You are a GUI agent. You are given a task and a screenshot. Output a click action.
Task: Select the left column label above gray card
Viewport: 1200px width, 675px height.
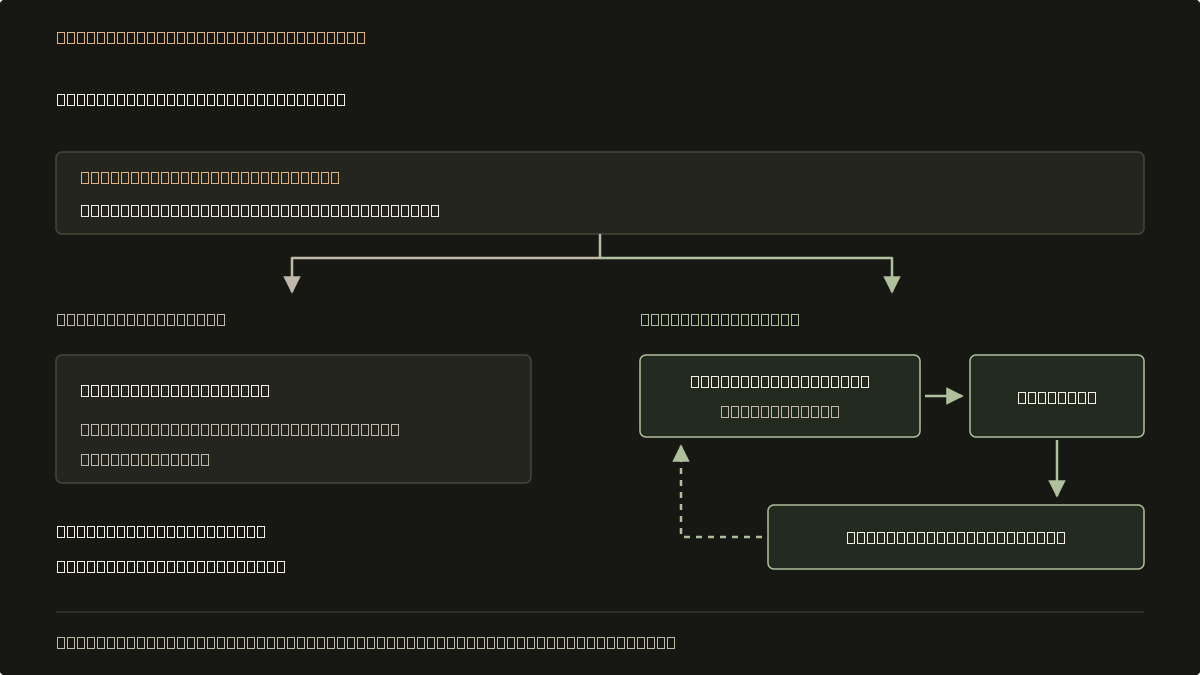click(x=141, y=319)
